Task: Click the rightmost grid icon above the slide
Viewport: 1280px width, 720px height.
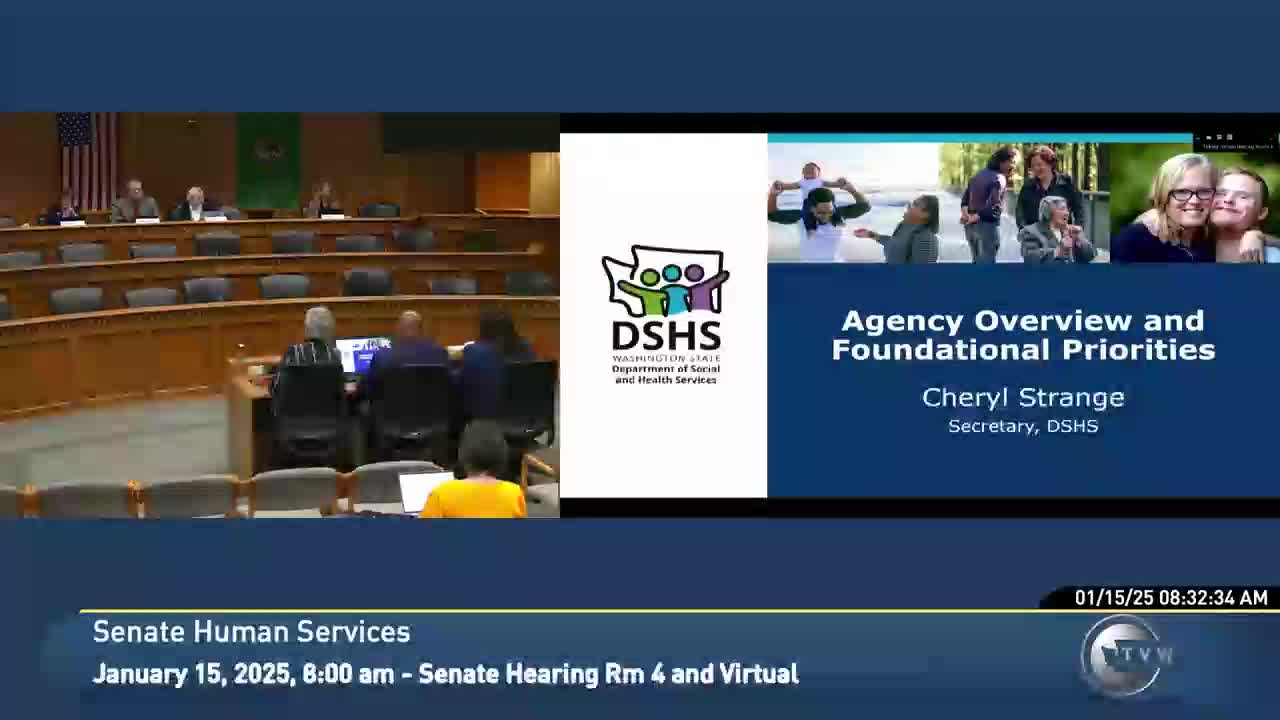Action: (x=1230, y=137)
